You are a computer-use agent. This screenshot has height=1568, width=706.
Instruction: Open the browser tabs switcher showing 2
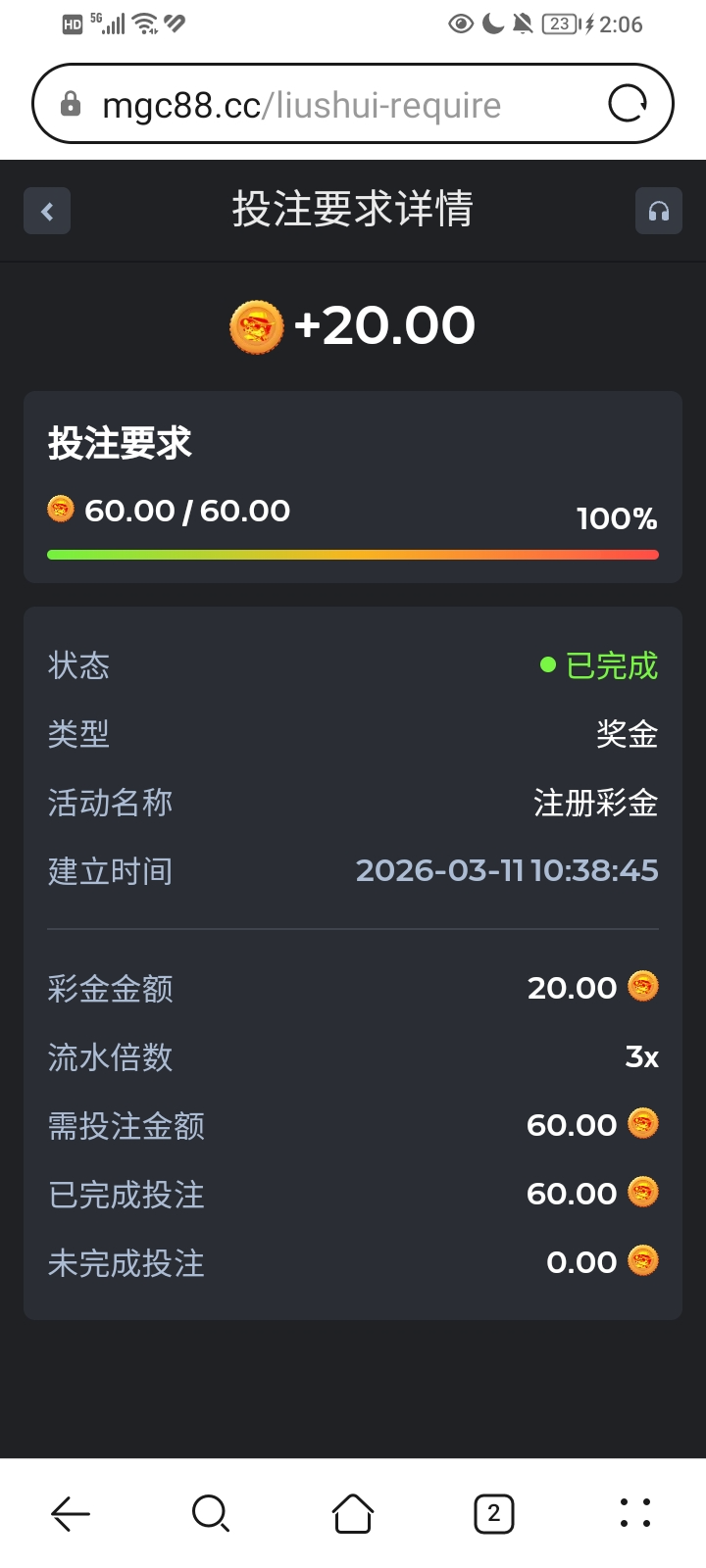tap(493, 1514)
